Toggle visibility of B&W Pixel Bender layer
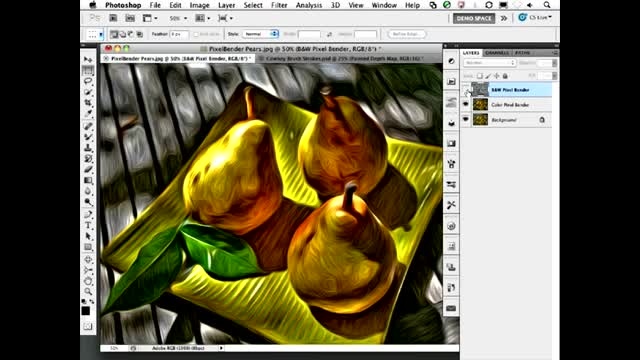Viewport: 640px width, 360px height. point(466,89)
